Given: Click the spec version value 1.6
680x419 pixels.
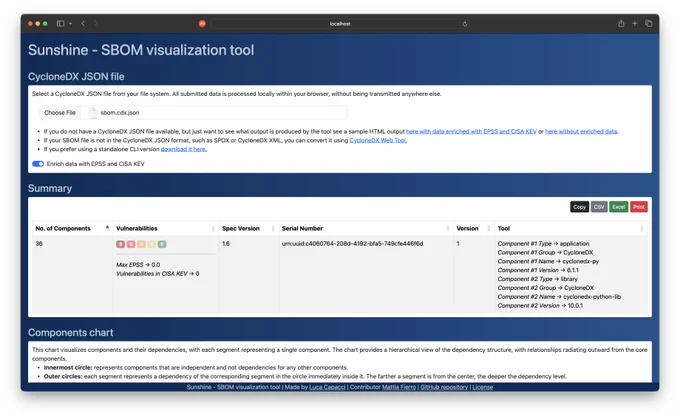Looking at the screenshot, I should (x=226, y=244).
